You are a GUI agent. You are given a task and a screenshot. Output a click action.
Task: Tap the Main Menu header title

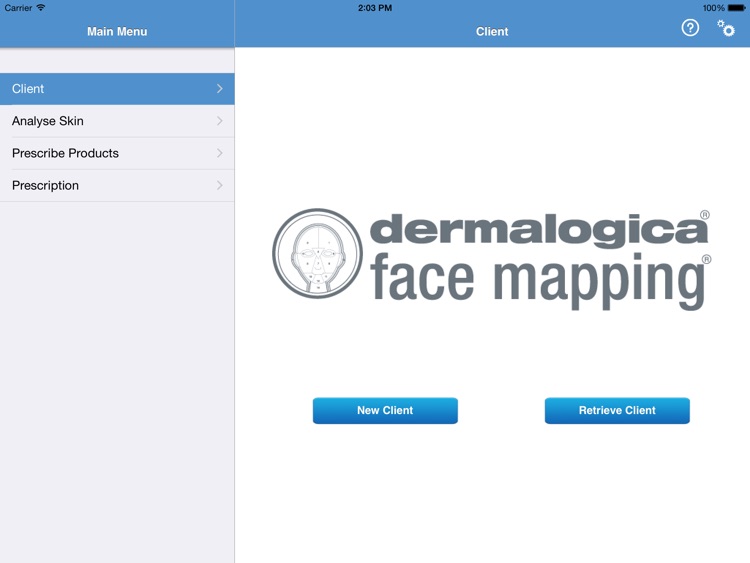coord(117,32)
